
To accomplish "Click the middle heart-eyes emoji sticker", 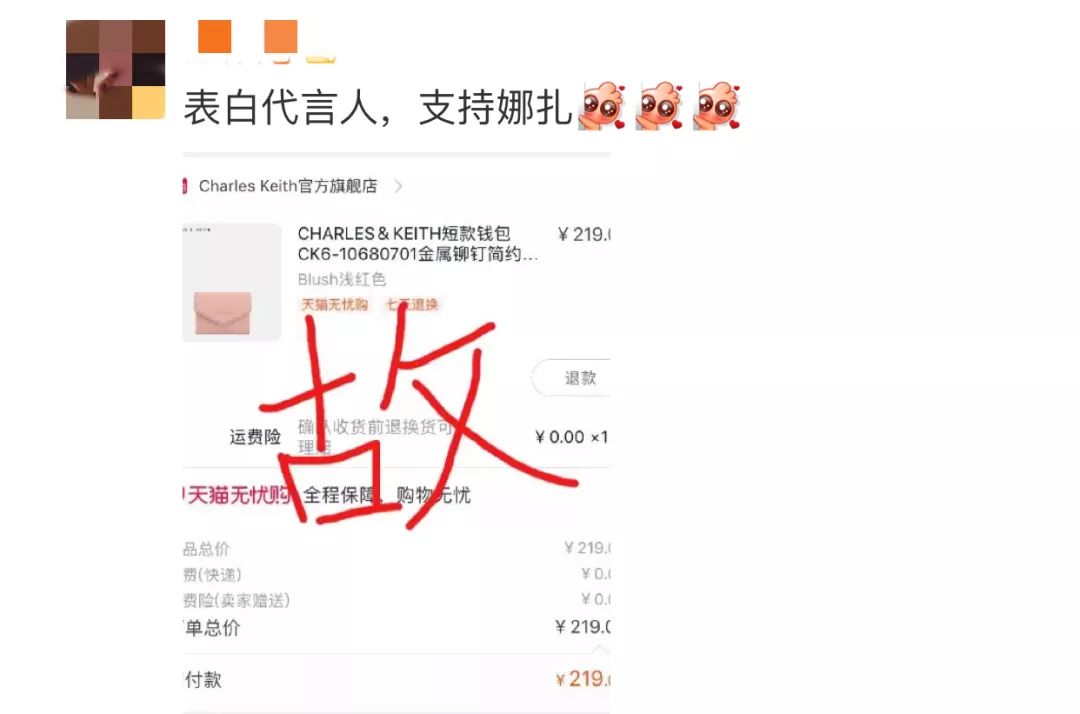I will coord(660,107).
